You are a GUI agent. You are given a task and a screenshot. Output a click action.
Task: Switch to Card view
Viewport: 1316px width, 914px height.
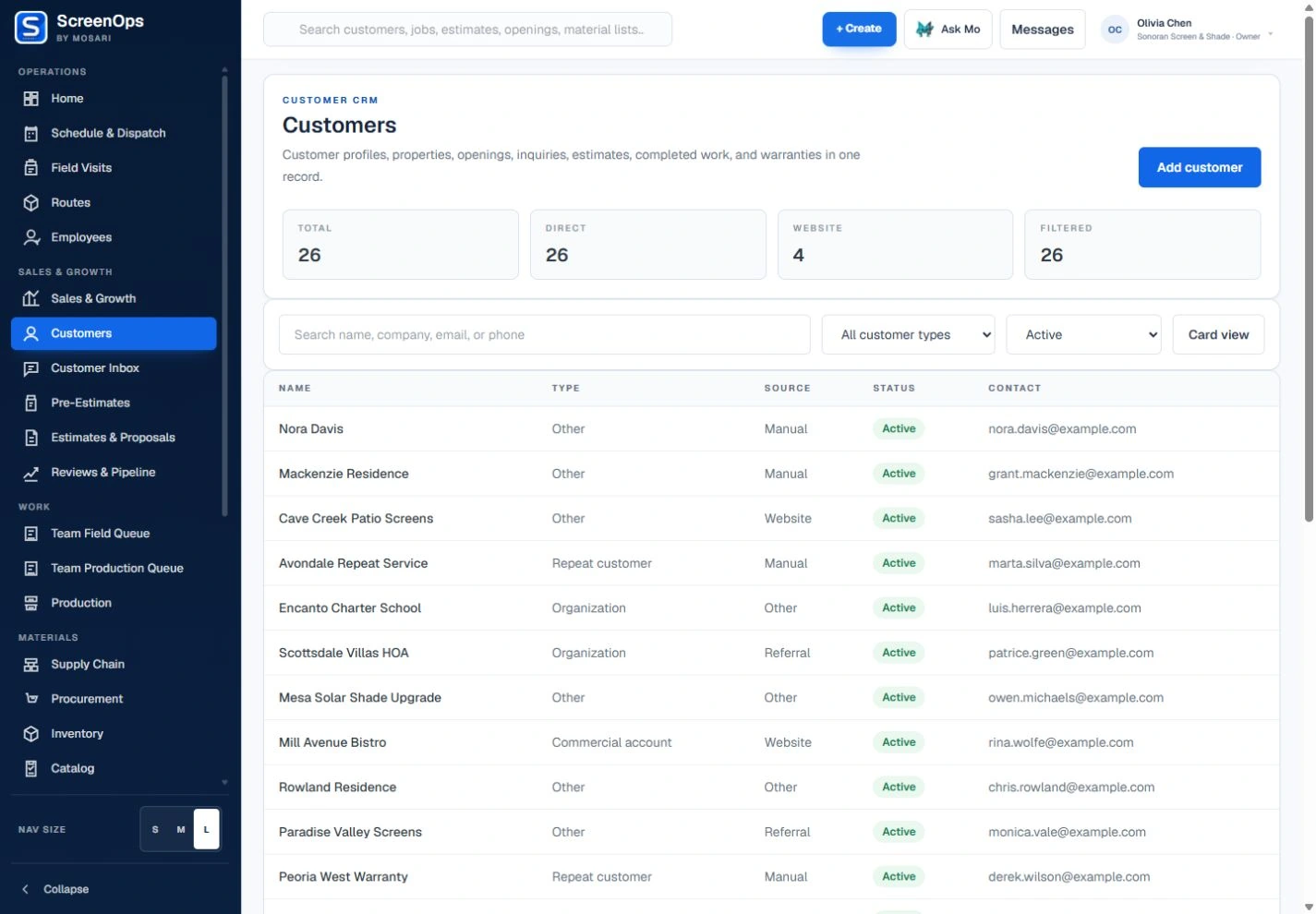point(1218,335)
